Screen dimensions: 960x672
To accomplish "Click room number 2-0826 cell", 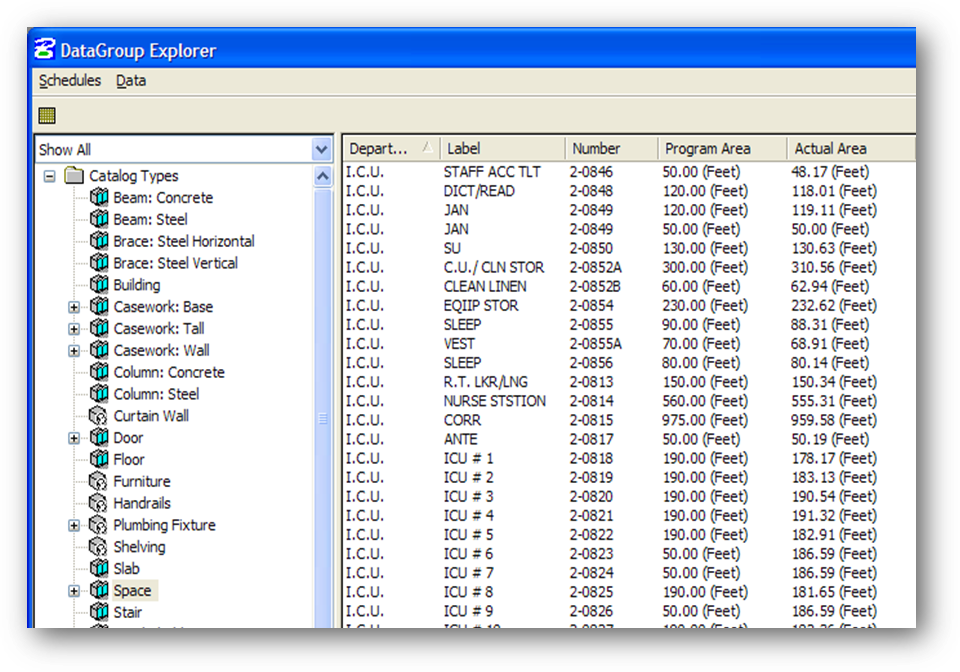I will (x=591, y=611).
